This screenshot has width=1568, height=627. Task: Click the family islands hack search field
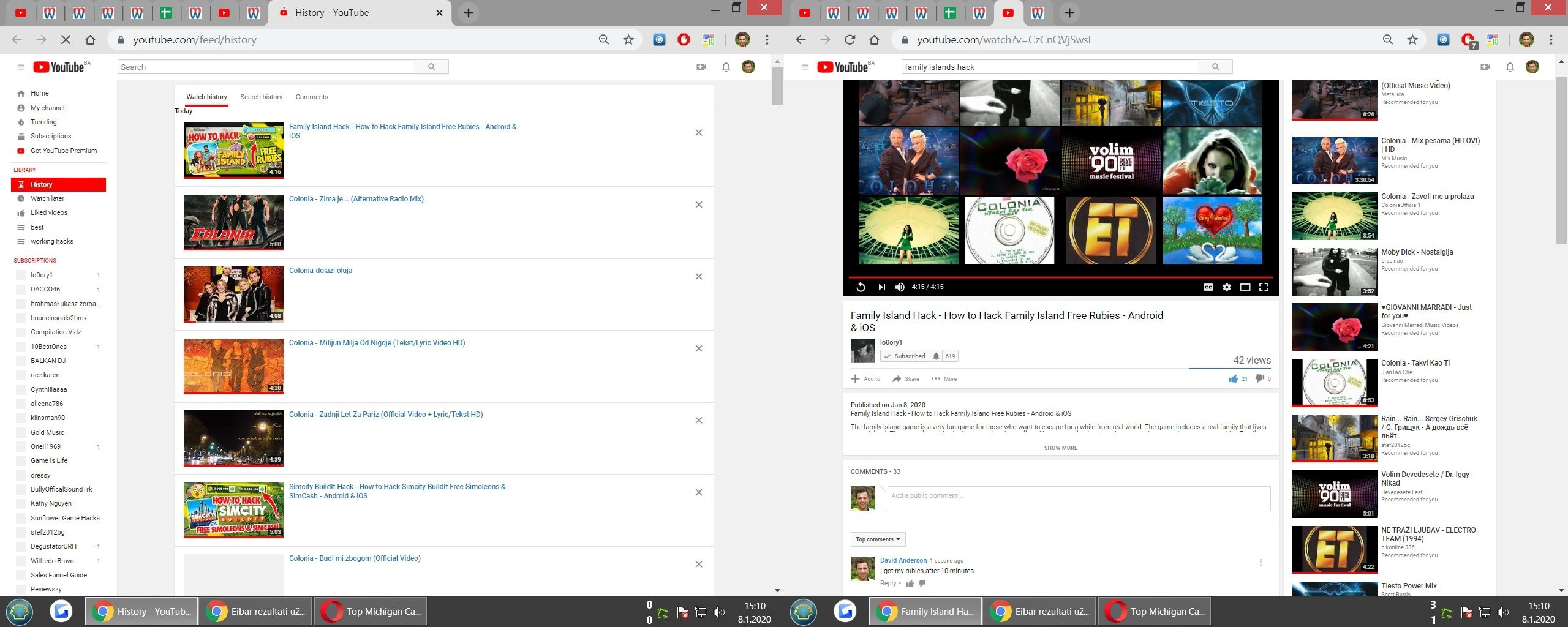[1050, 67]
